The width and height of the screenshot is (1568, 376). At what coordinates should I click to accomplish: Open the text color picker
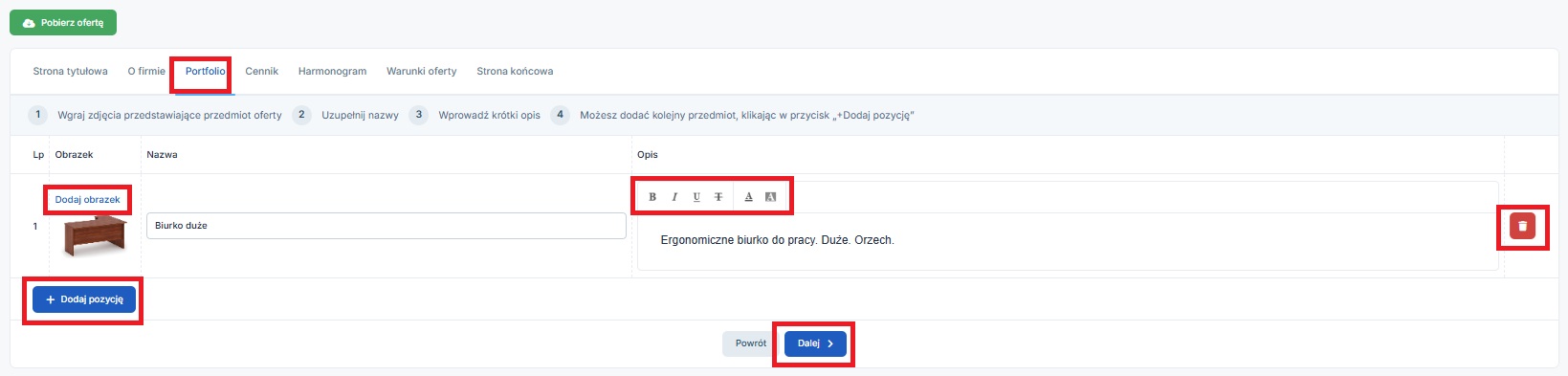tap(748, 197)
